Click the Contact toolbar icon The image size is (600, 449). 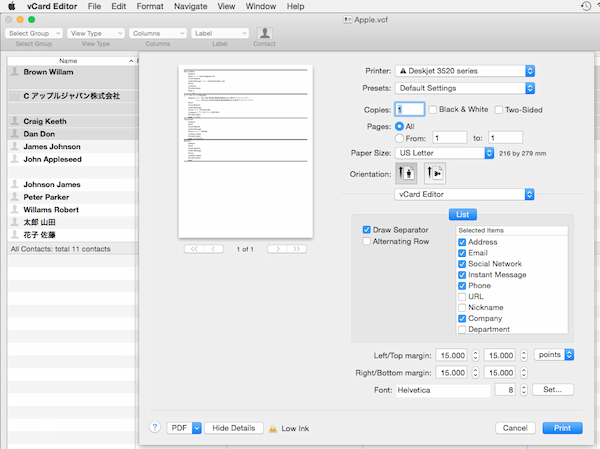click(264, 33)
